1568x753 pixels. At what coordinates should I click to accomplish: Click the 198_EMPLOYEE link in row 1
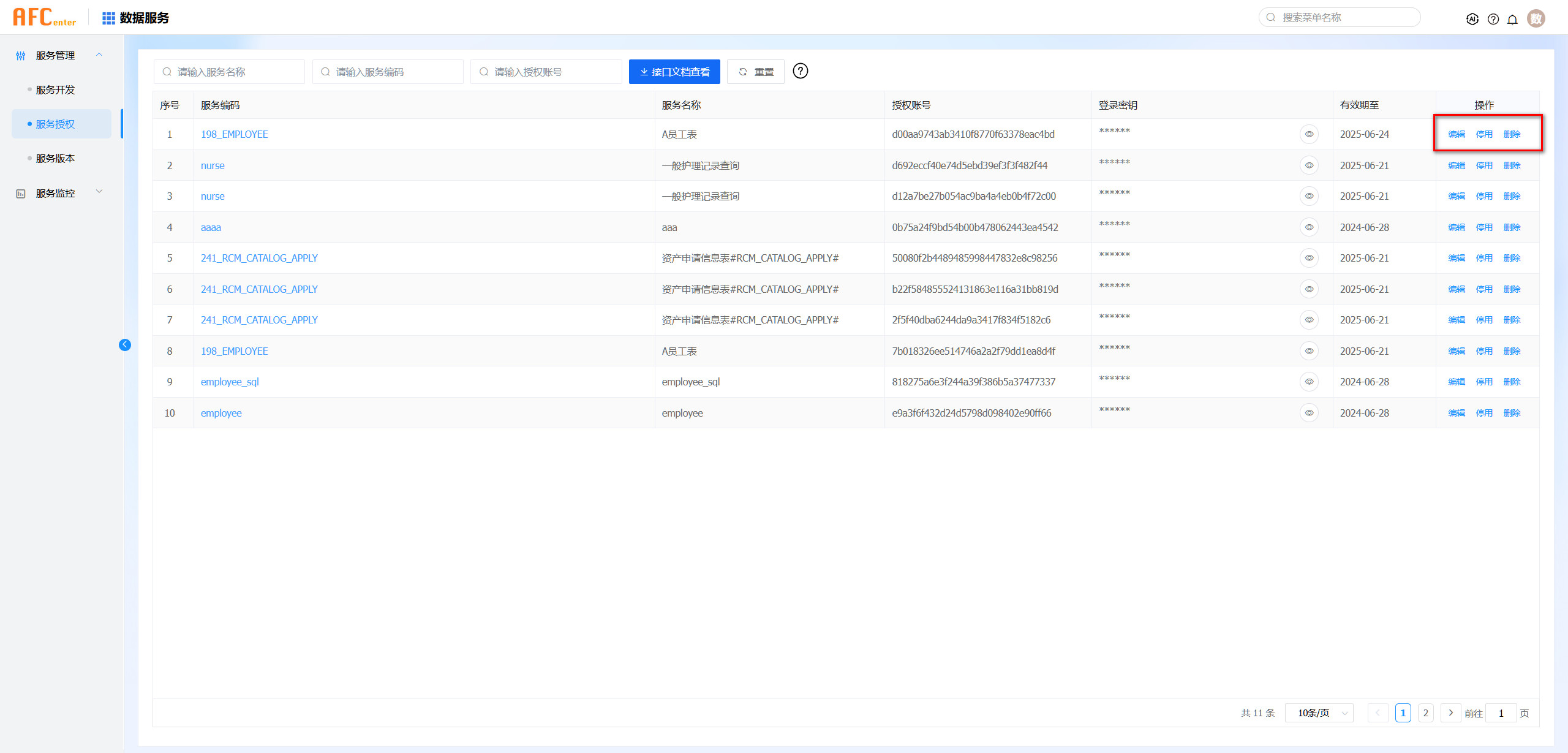tap(234, 134)
